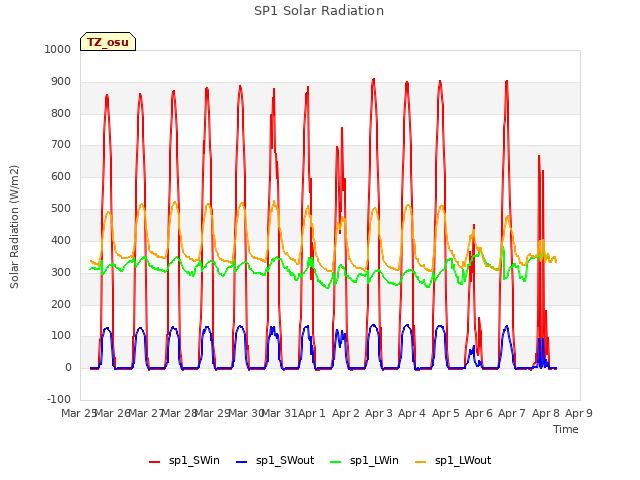The image size is (640, 480).
Task: Click the Apr 7 x-axis label
Action: click(x=511, y=413)
